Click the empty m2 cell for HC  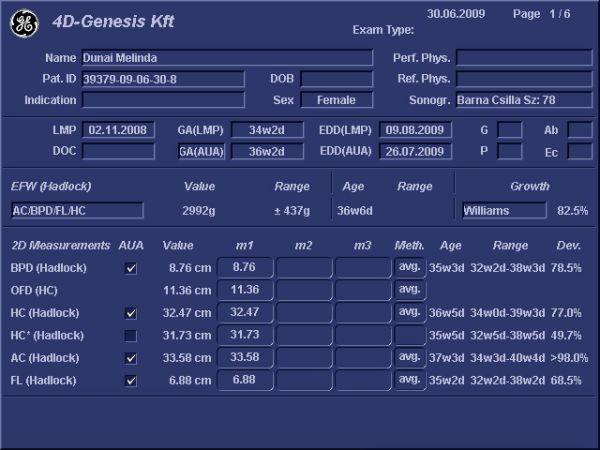[303, 313]
